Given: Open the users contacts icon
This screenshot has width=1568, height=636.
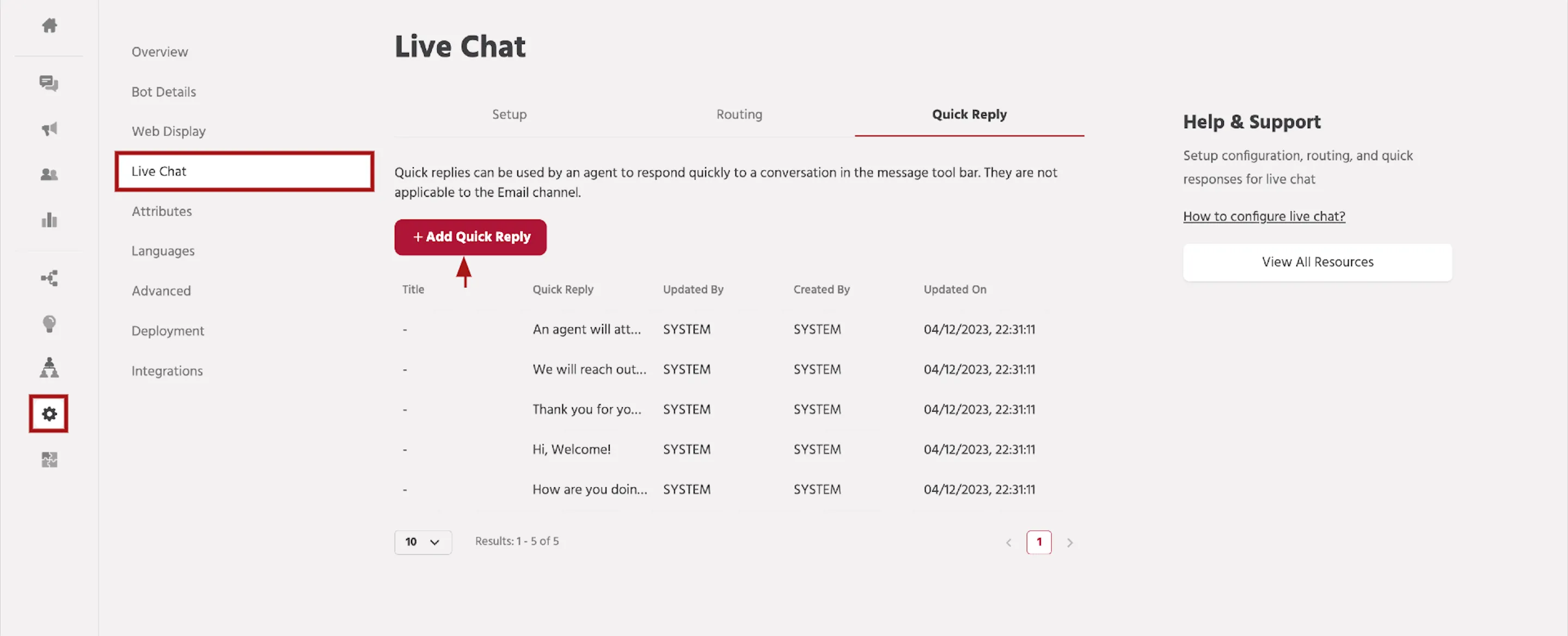Looking at the screenshot, I should point(50,175).
